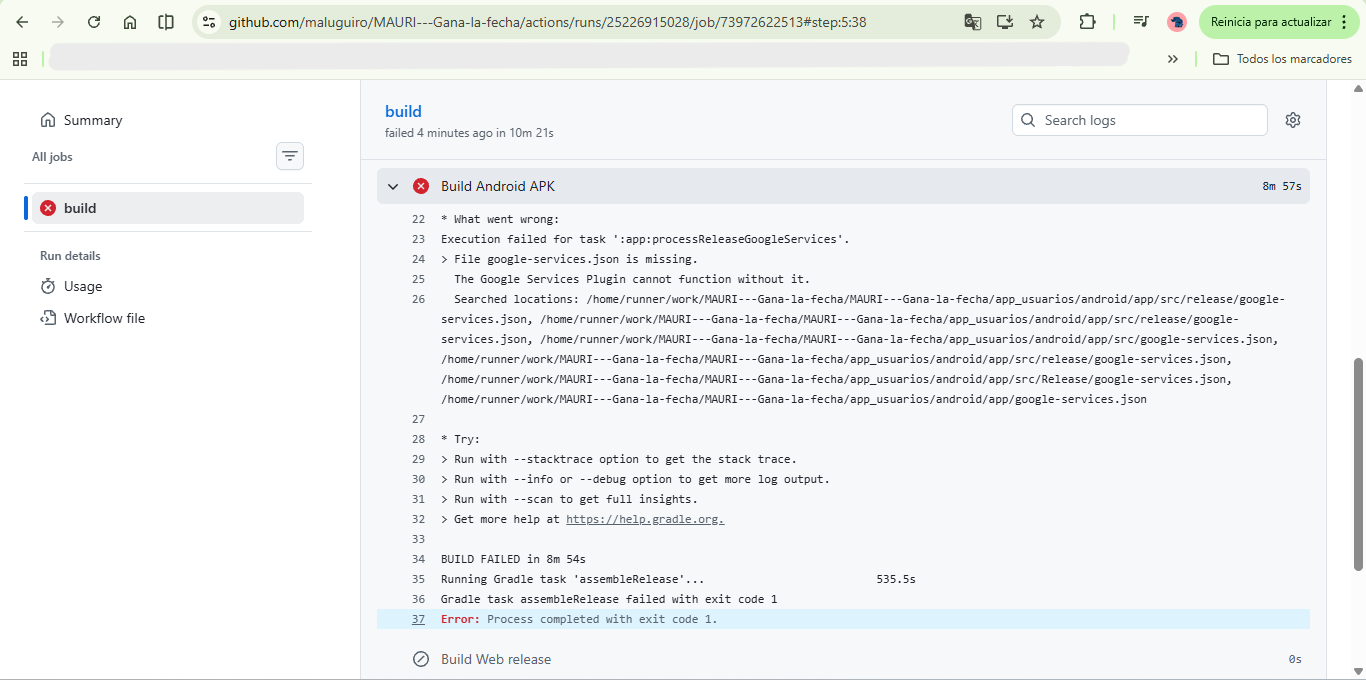
Task: Click the skipped icon on Build Web release
Action: point(421,659)
